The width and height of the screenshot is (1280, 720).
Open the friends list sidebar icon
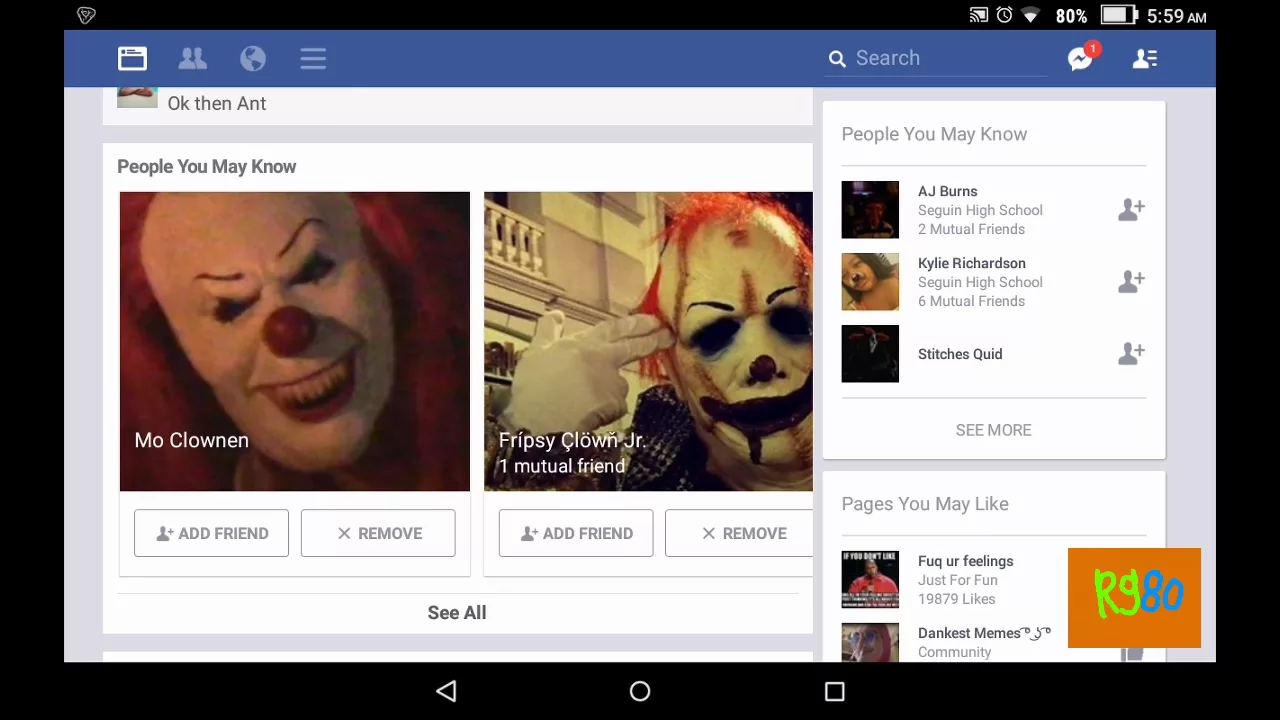point(1145,59)
